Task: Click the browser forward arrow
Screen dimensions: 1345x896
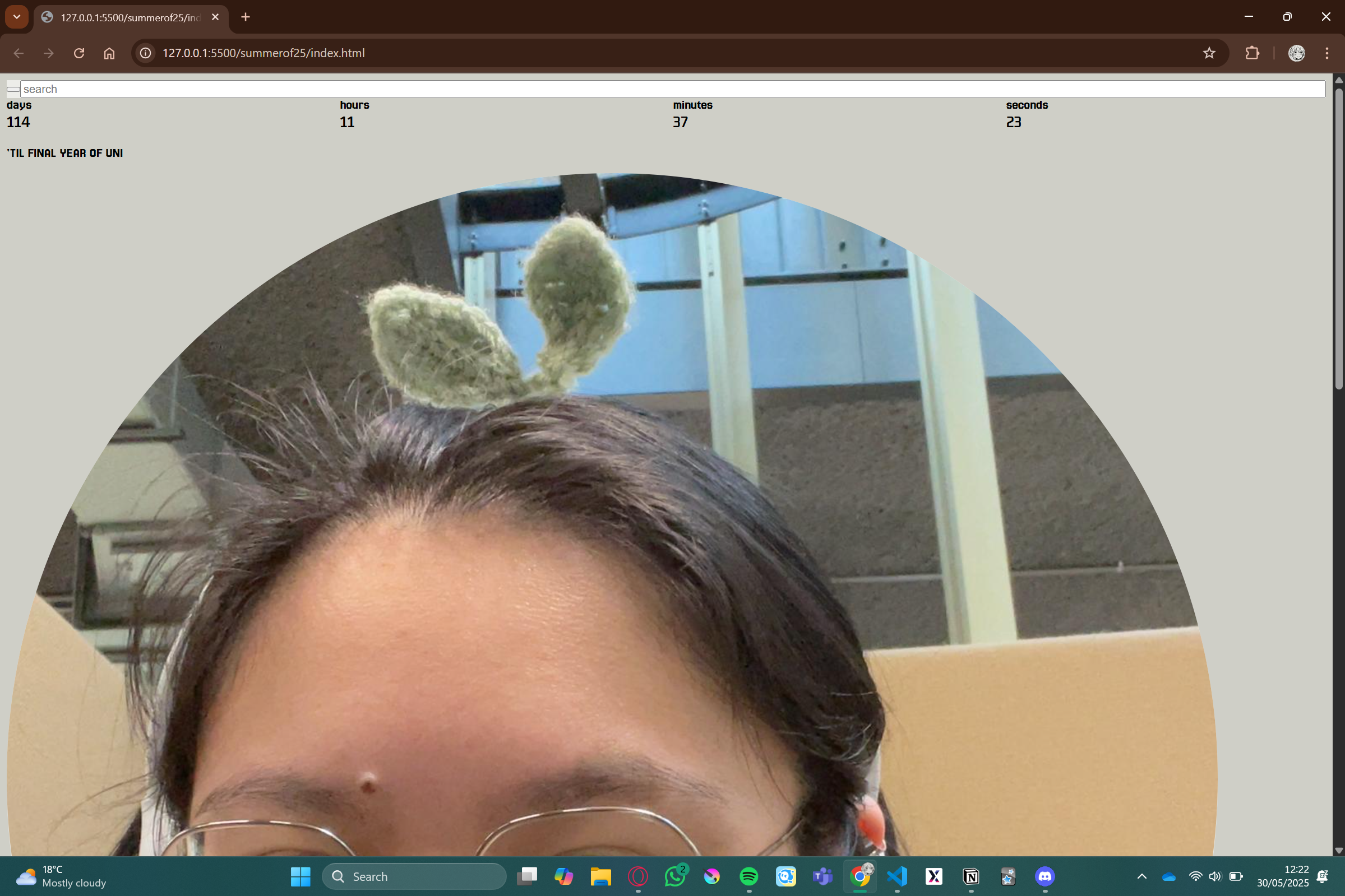Action: [49, 53]
